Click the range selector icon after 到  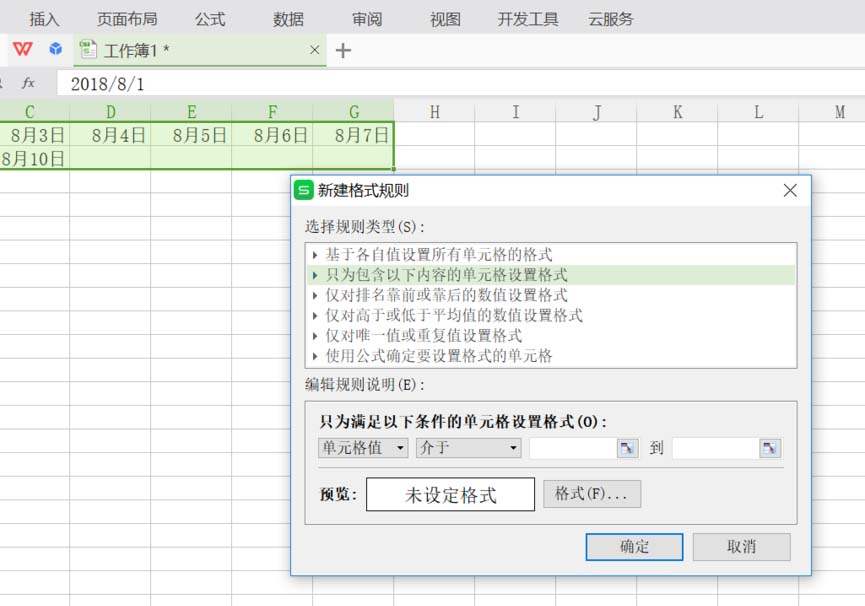pyautogui.click(x=769, y=448)
